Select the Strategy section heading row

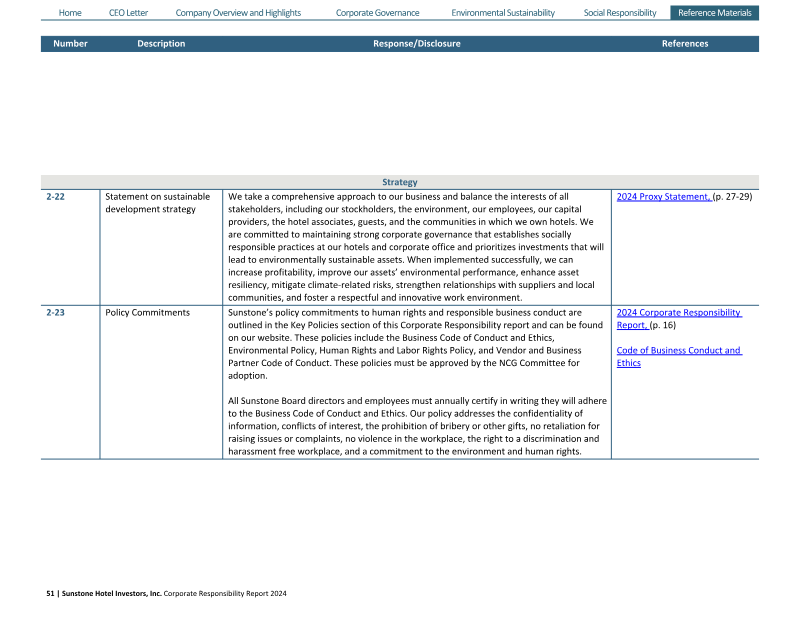399,182
